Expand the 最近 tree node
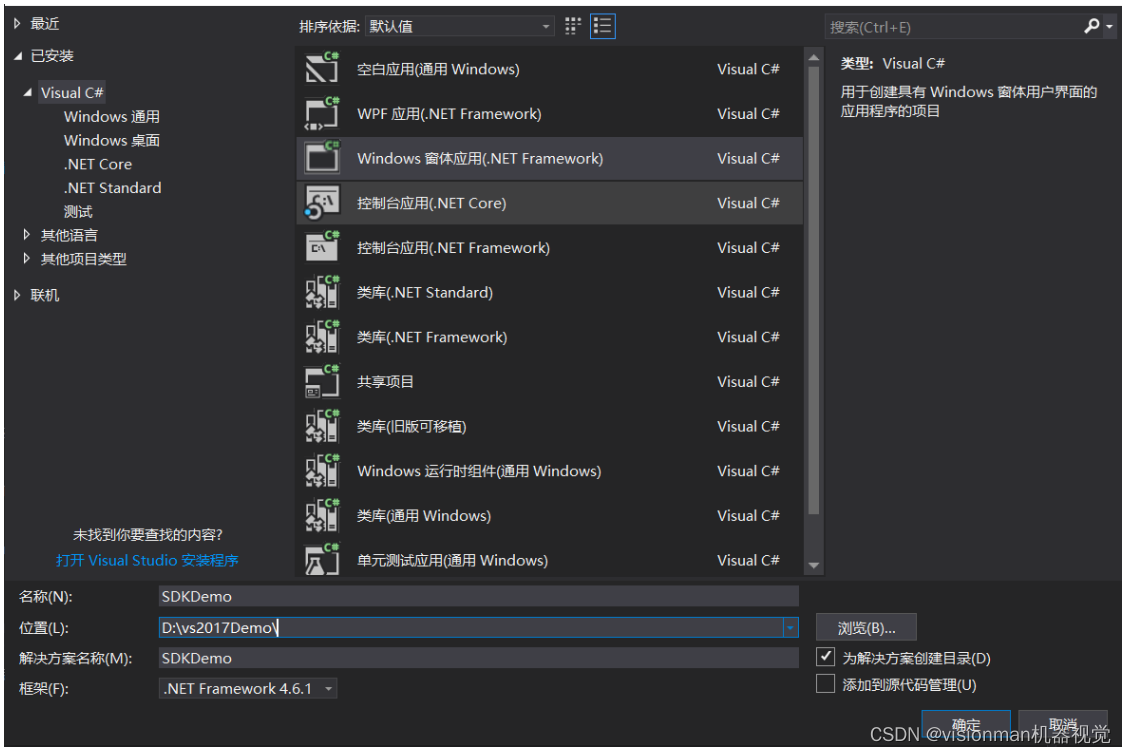The height and width of the screenshot is (754, 1127). point(17,24)
